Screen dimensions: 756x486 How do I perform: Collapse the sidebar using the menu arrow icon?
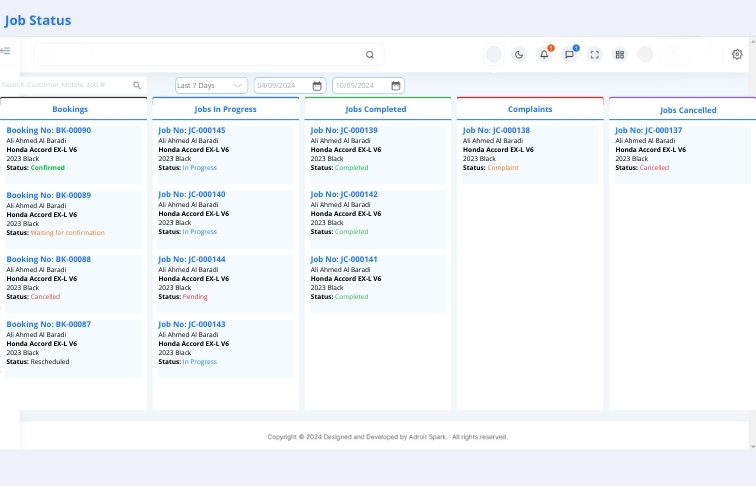[x=5, y=51]
